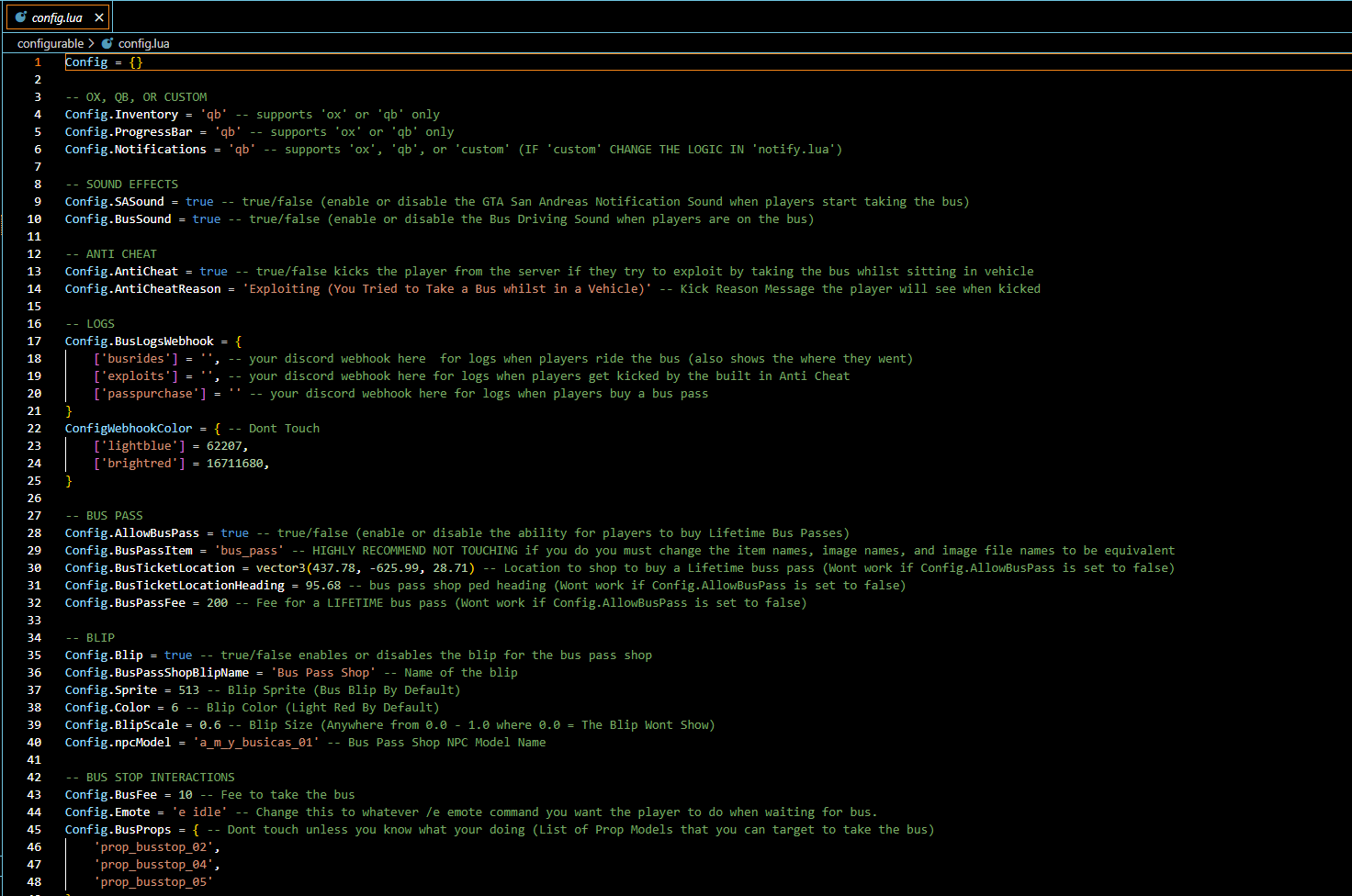
Task: Click the Lua file icon on the tab
Action: [21, 17]
